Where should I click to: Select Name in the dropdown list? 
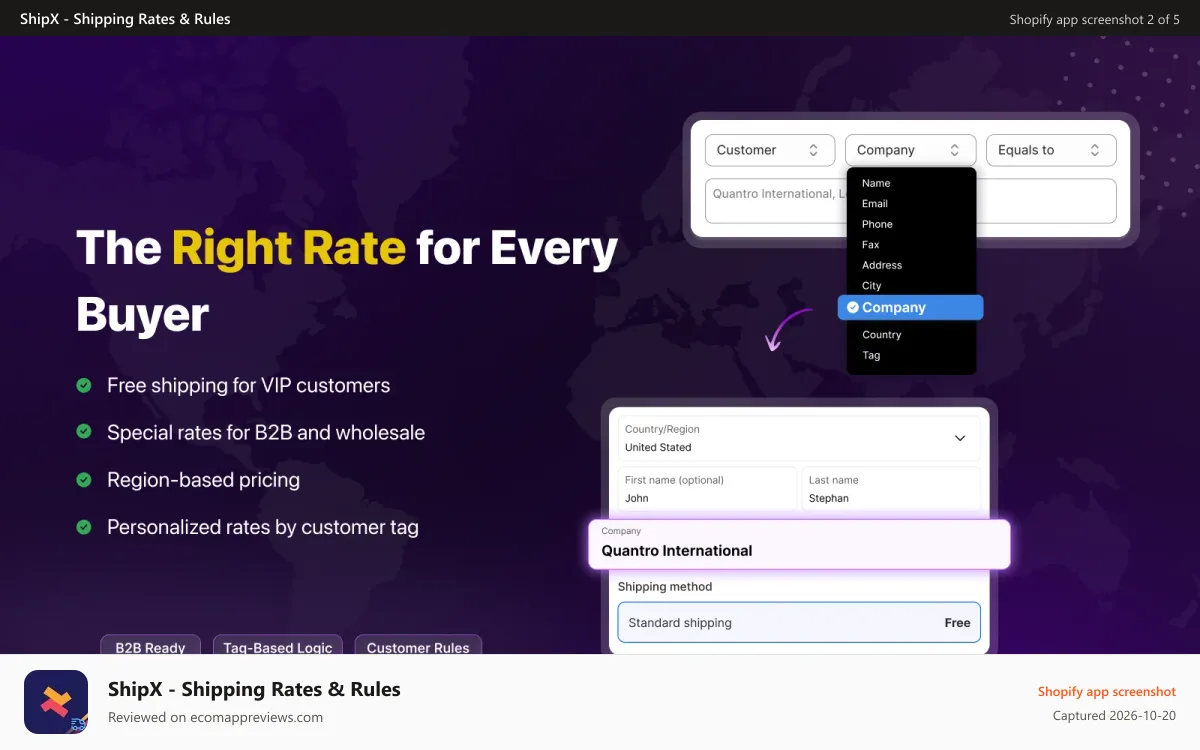[x=876, y=183]
